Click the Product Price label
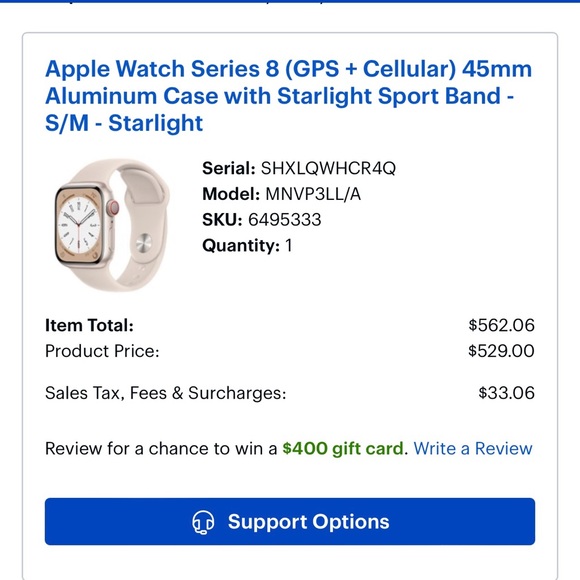The image size is (580, 580). (x=102, y=351)
